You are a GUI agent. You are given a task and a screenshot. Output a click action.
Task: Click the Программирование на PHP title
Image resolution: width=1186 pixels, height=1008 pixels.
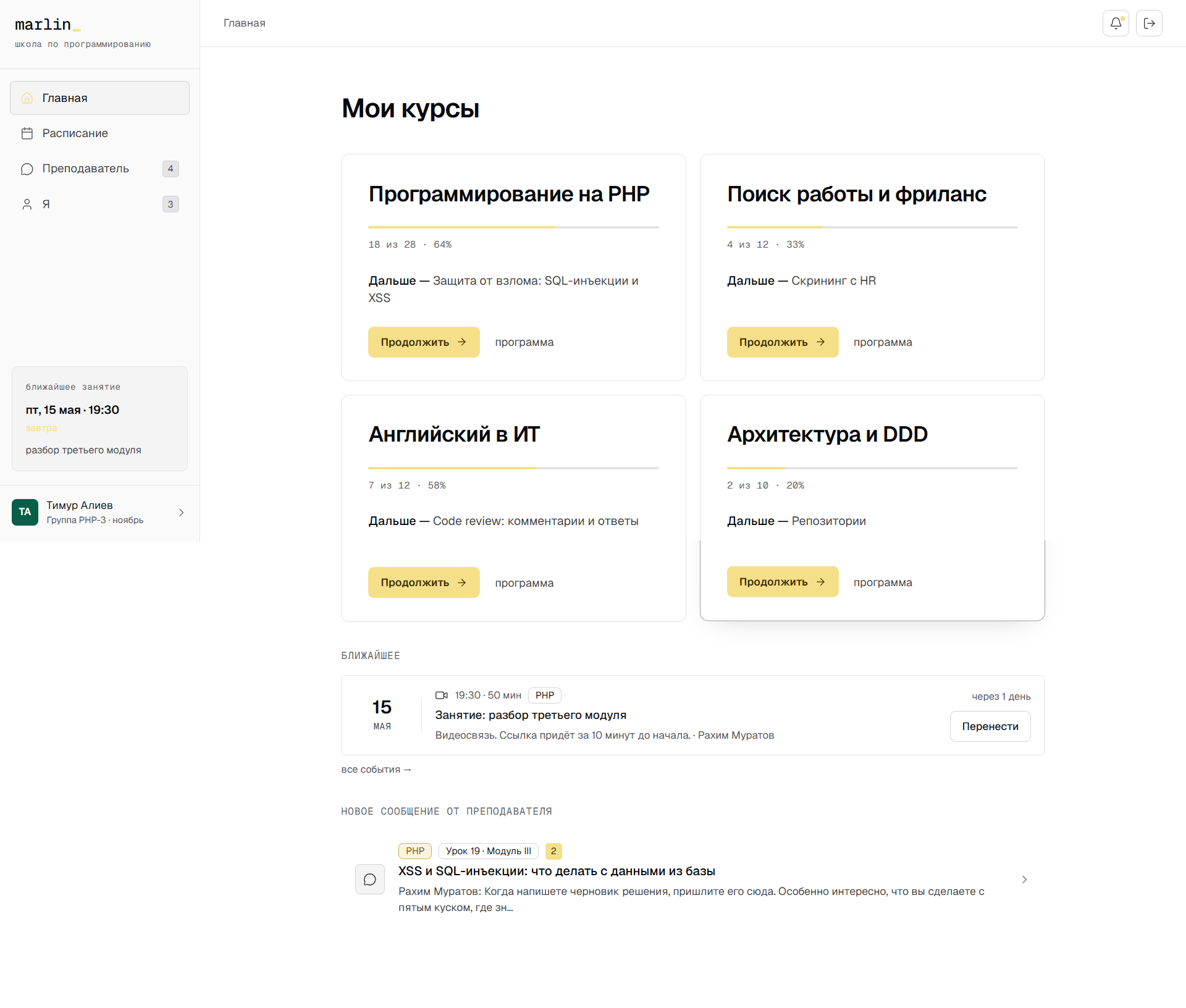coord(509,194)
